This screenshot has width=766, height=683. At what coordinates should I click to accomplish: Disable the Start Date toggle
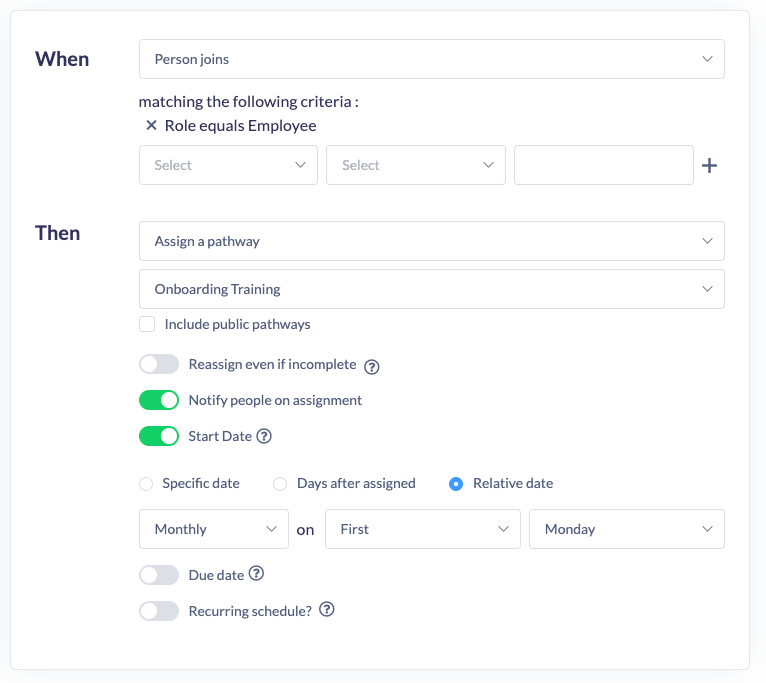click(x=159, y=436)
